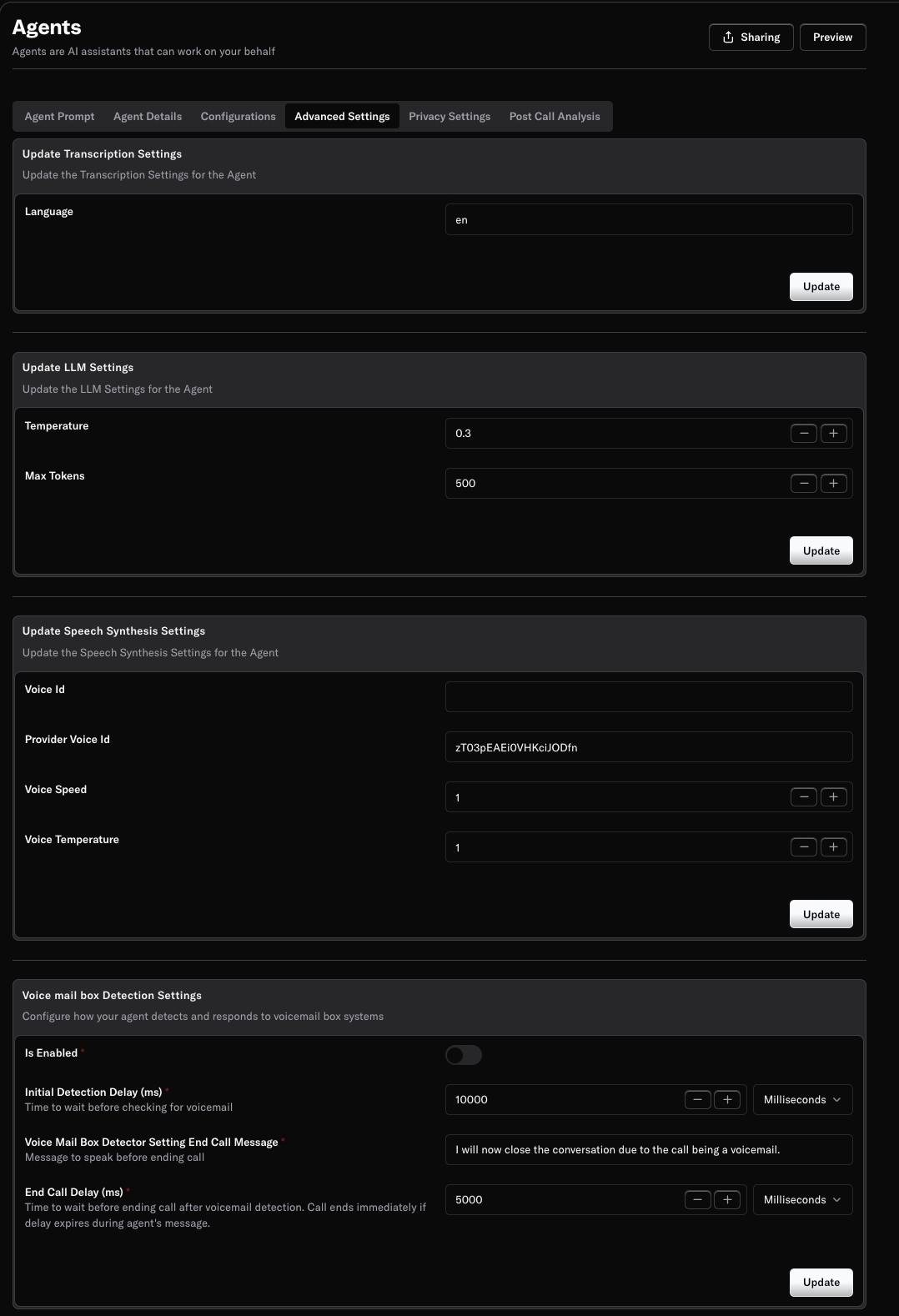The image size is (899, 1316).
Task: Decrease Voice Temperature with minus icon
Action: tap(803, 847)
